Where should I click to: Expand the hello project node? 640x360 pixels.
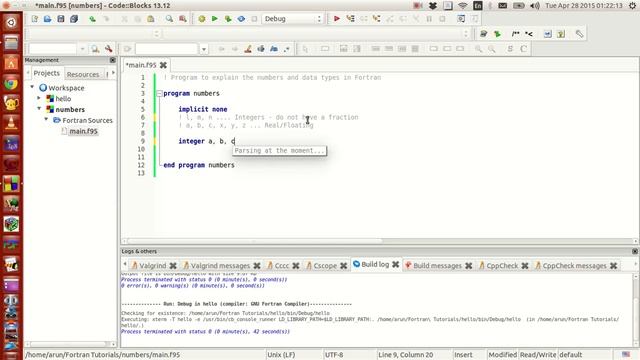[39, 98]
